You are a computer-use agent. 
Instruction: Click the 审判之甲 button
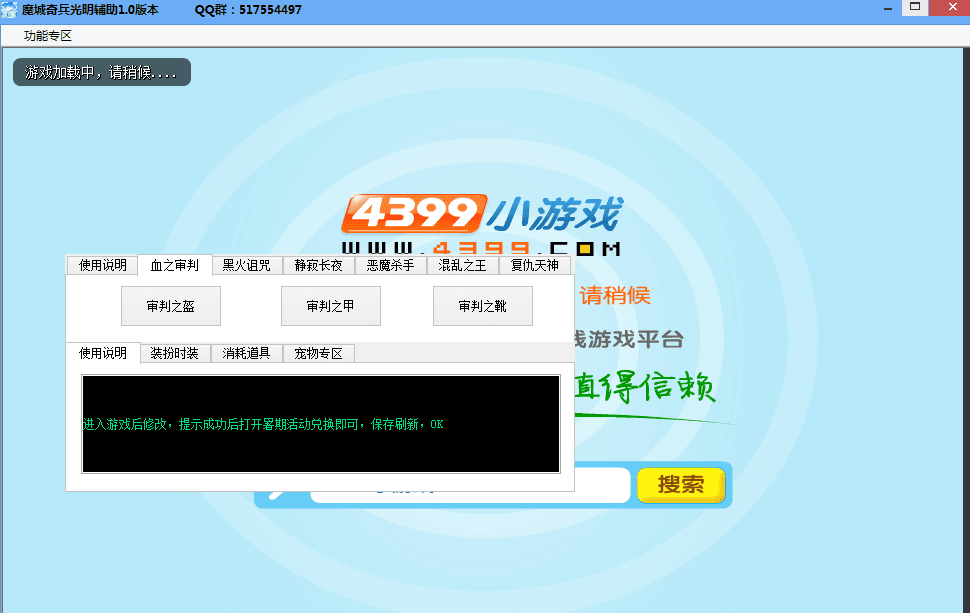[x=331, y=306]
